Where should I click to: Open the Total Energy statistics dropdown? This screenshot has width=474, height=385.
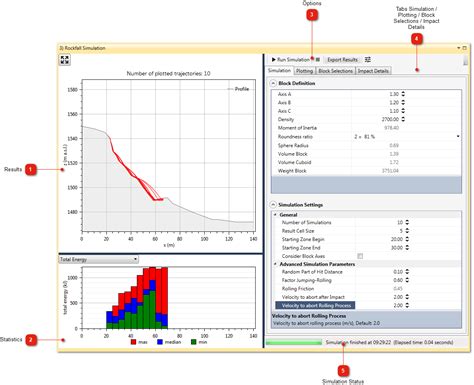99,259
